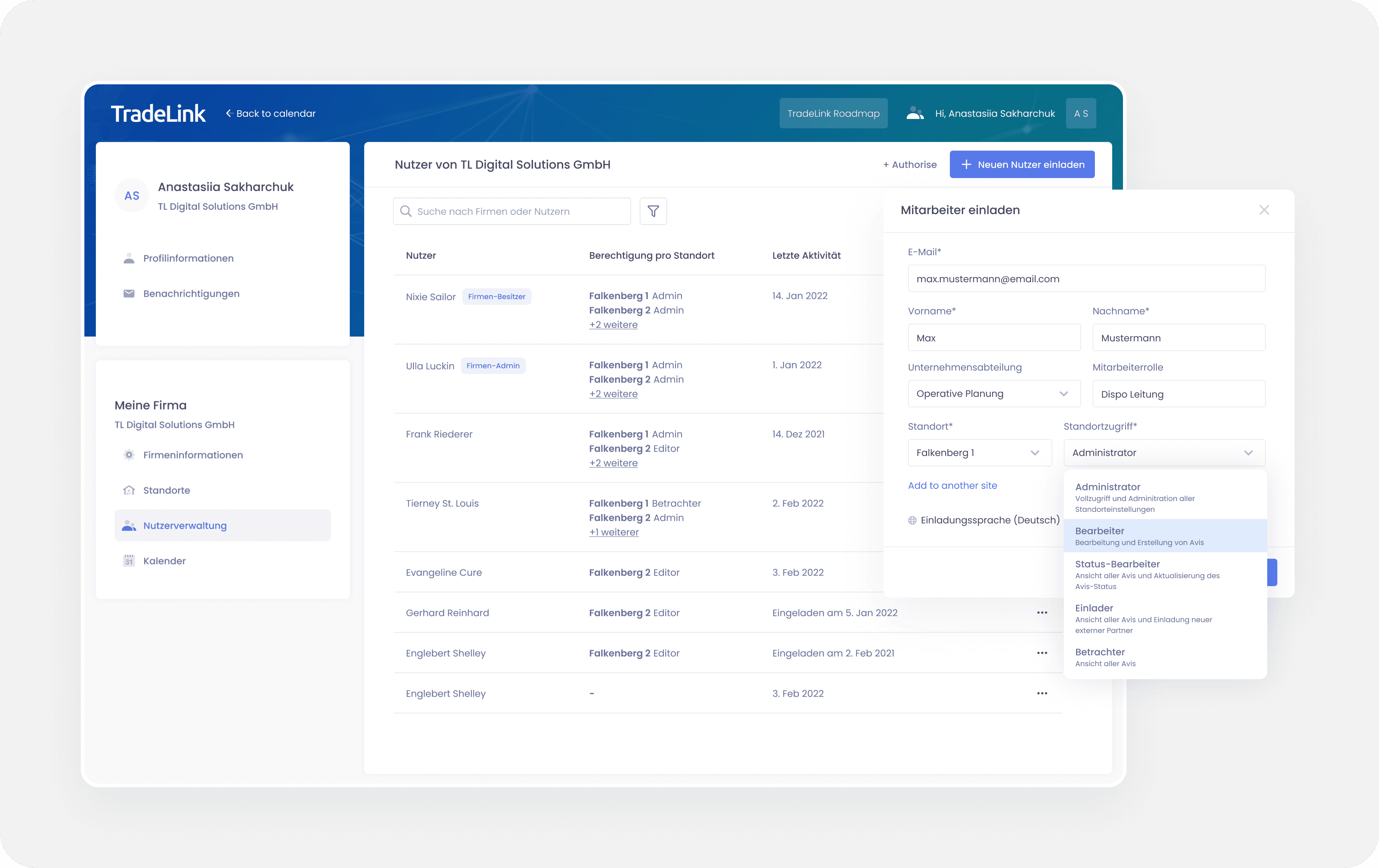Viewport: 1379px width, 868px height.
Task: Click the globe icon next to Einladungssprache
Action: (912, 521)
